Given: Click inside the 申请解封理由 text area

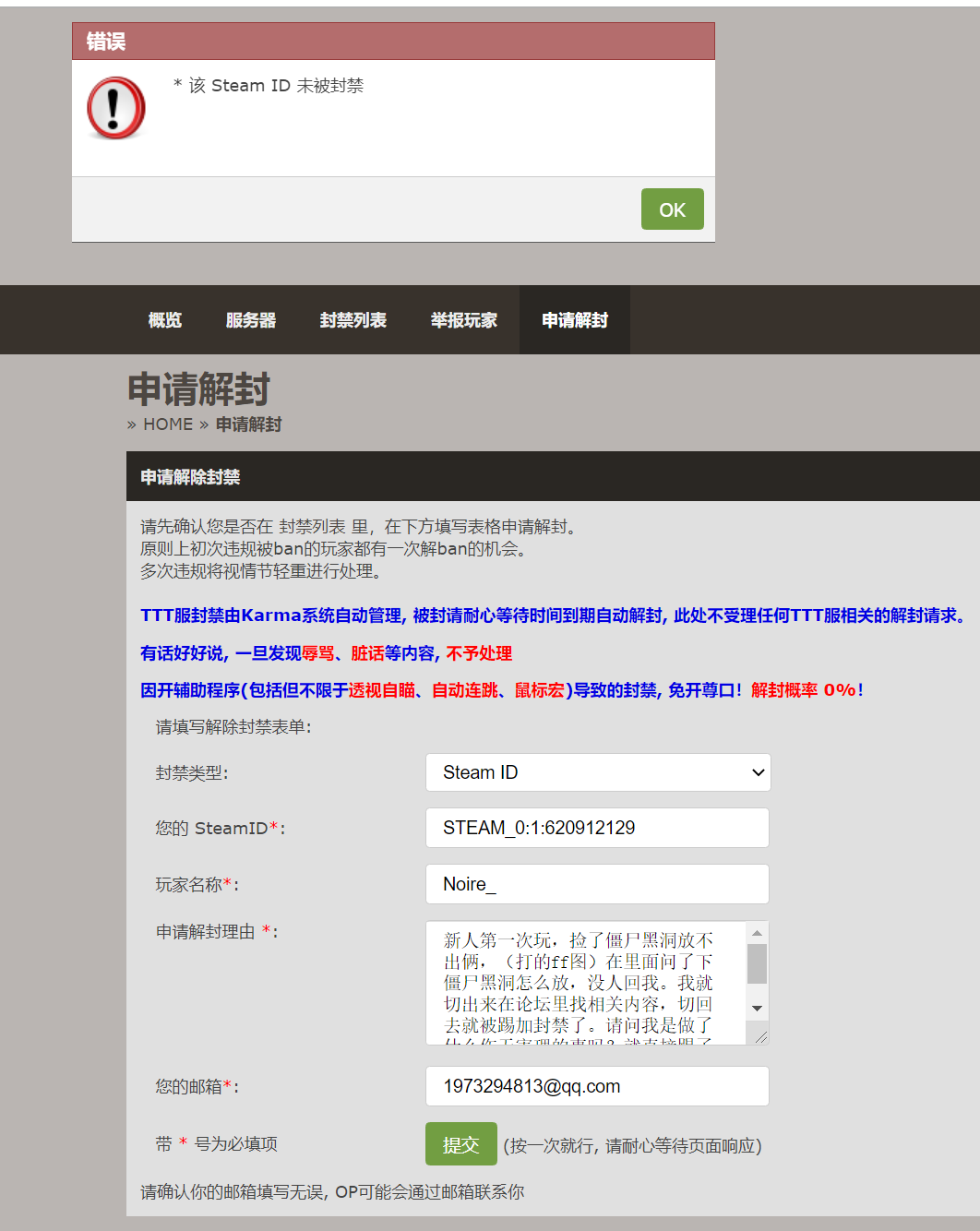Looking at the screenshot, I should 581,983.
